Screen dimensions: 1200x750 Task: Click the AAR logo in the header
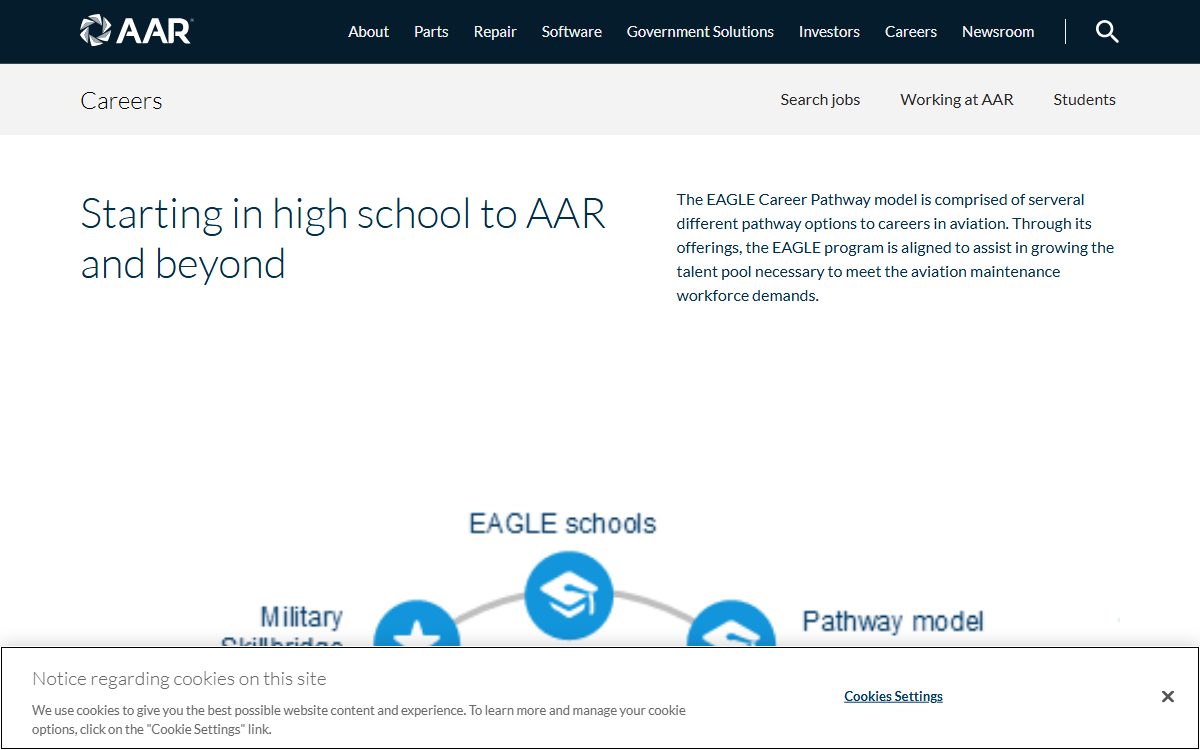point(136,31)
